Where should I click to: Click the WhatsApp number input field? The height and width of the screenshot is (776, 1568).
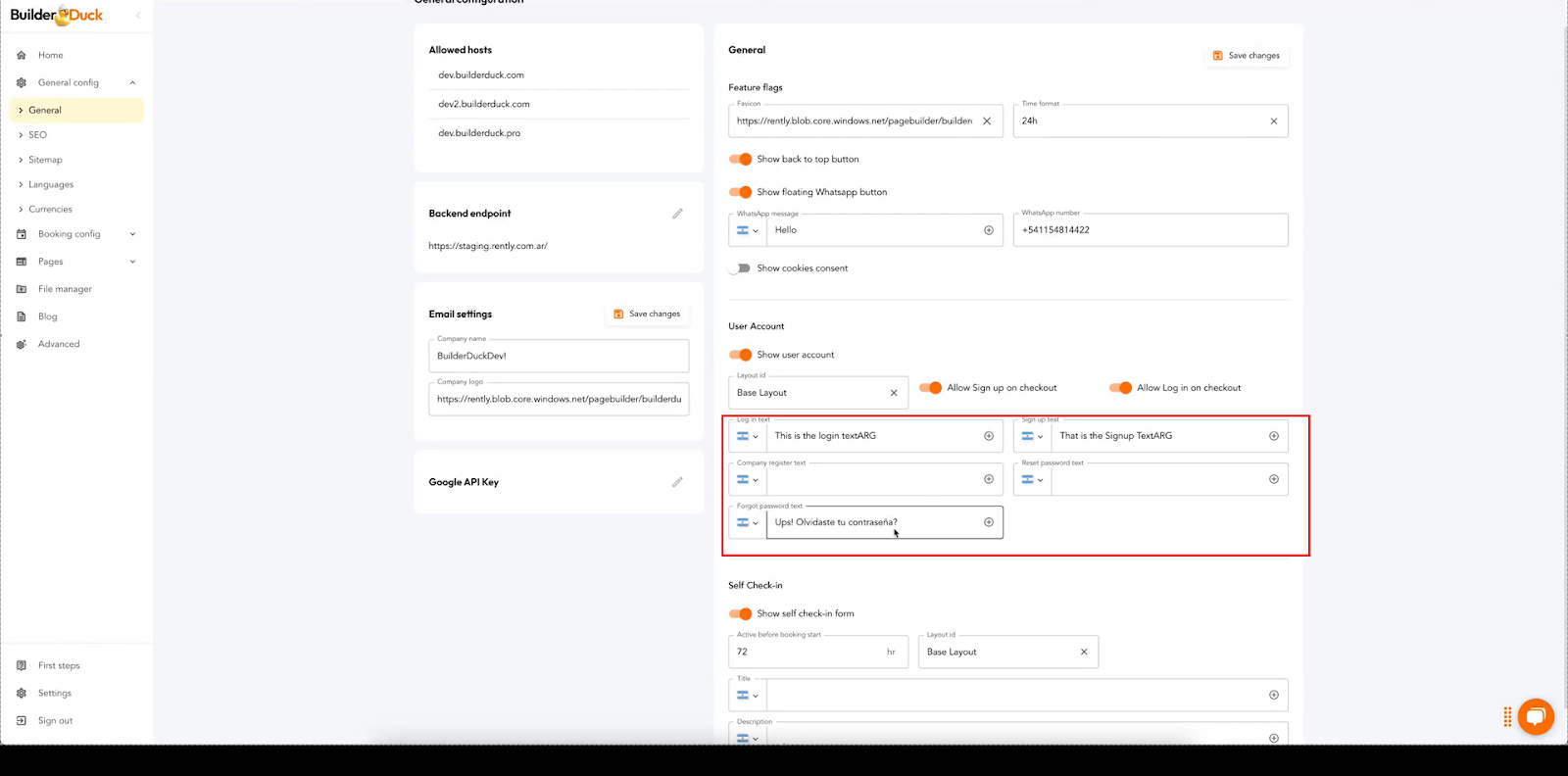click(1150, 230)
